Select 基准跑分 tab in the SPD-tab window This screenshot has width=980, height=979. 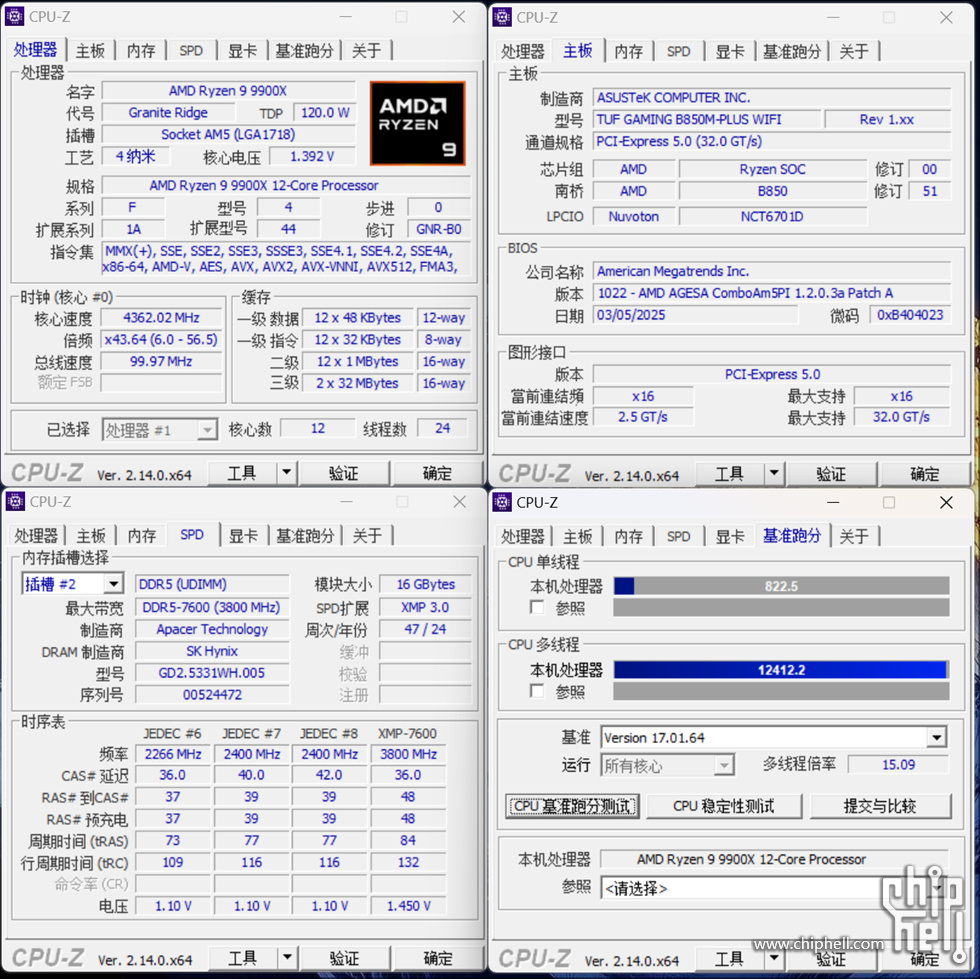point(305,536)
